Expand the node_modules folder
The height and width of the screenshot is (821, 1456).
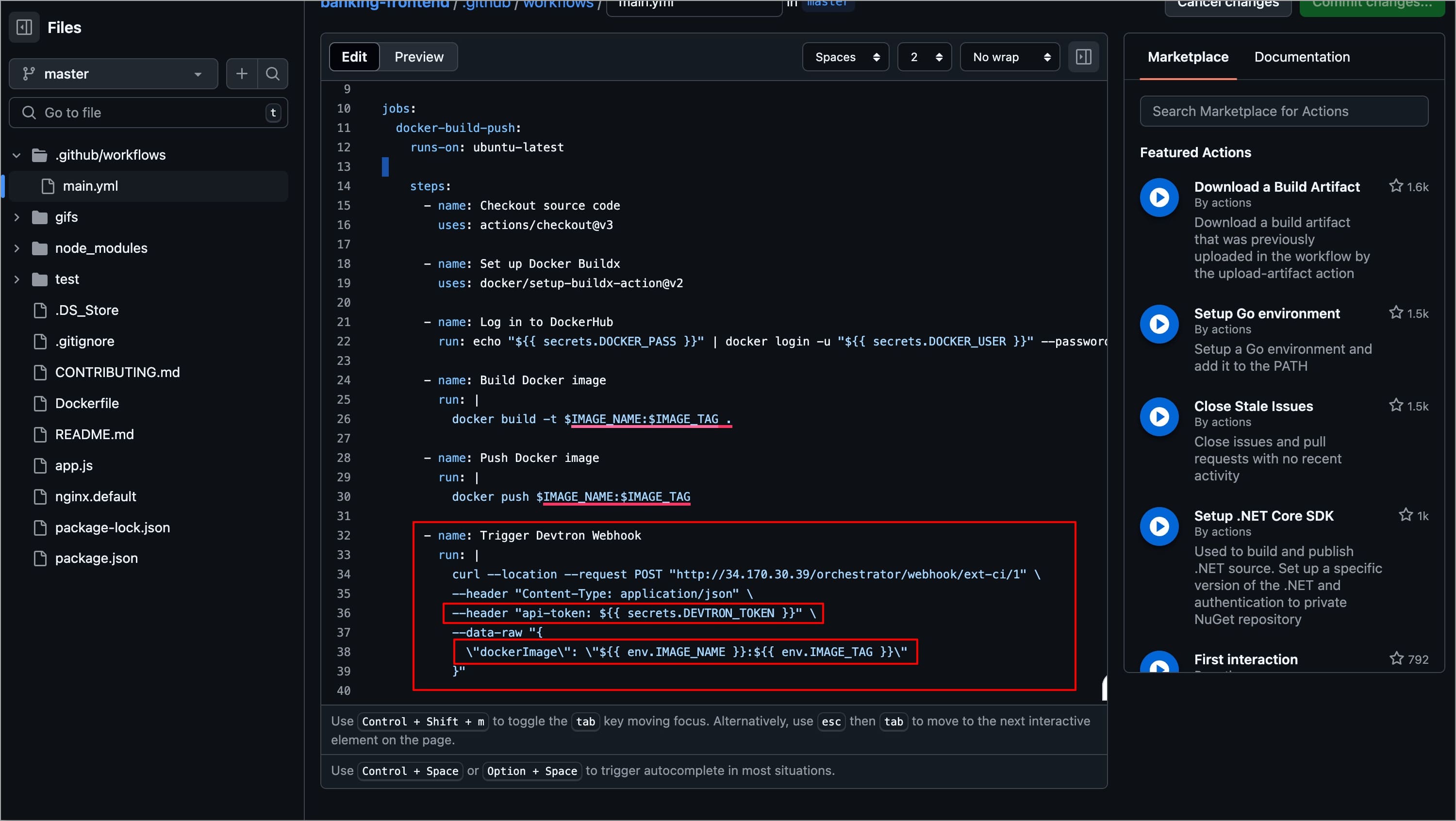[x=17, y=248]
